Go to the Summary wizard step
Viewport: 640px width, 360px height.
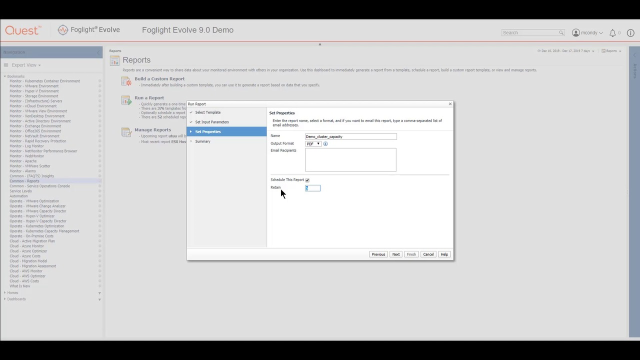tap(202, 141)
